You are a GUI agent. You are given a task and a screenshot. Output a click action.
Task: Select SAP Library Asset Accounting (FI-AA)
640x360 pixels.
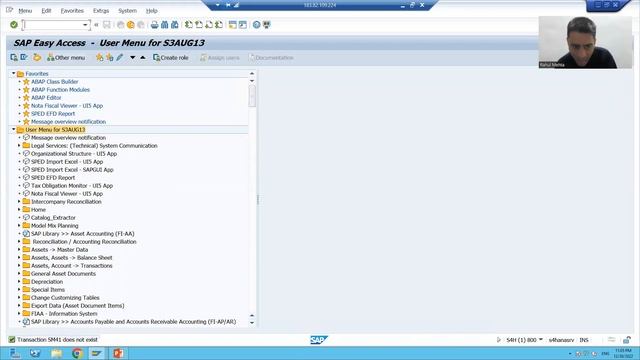pyautogui.click(x=82, y=233)
